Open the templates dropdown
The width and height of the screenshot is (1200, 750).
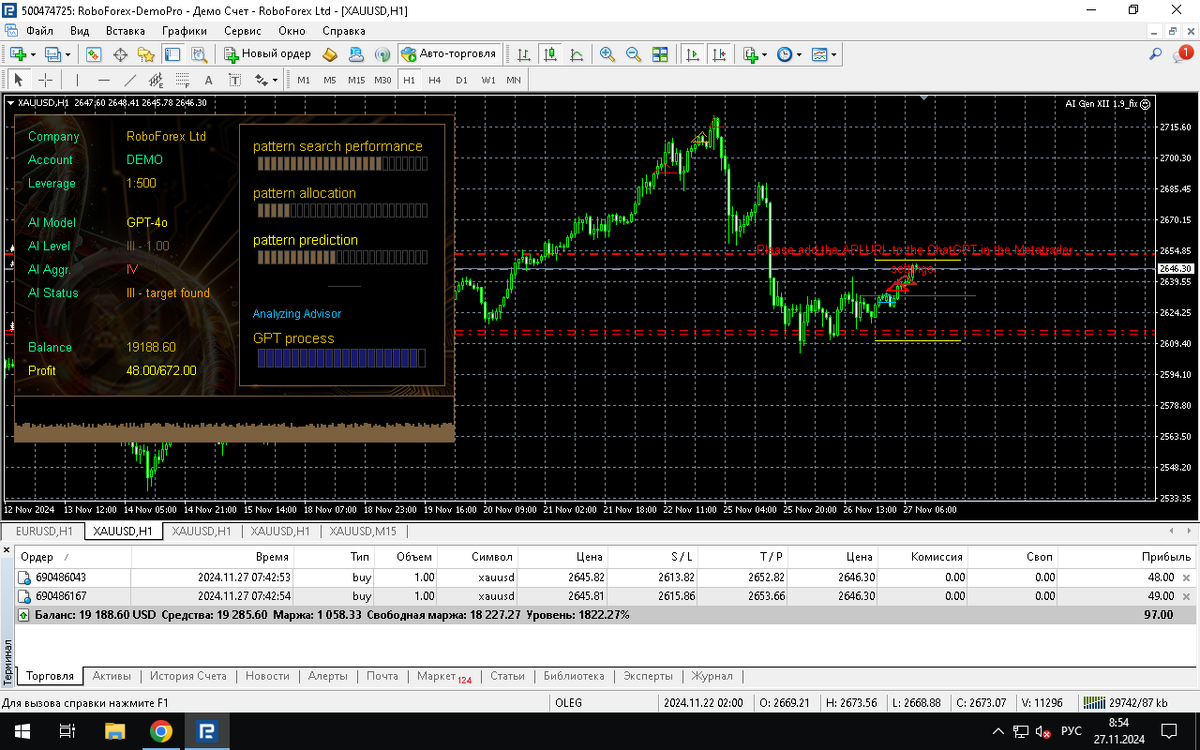click(833, 54)
